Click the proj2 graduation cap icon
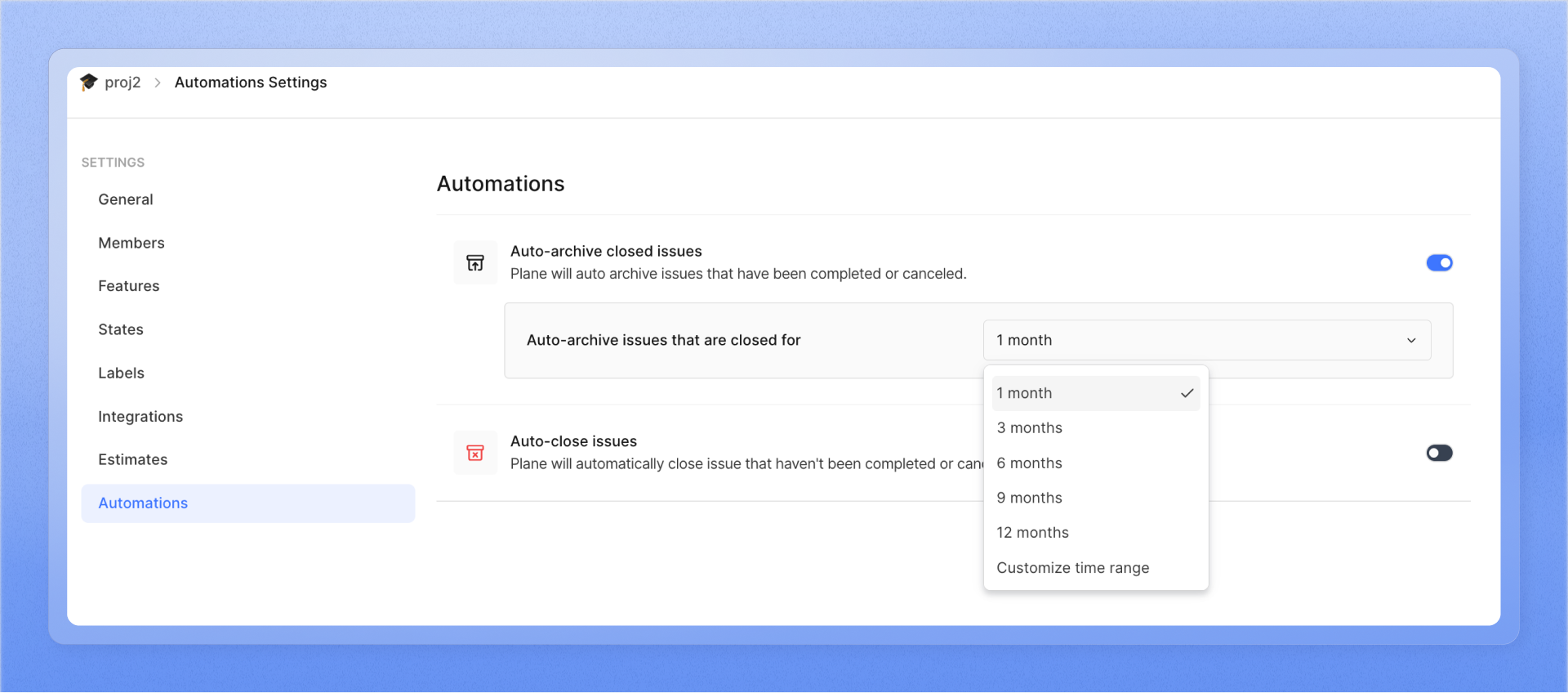Viewport: 1568px width, 693px height. click(88, 82)
